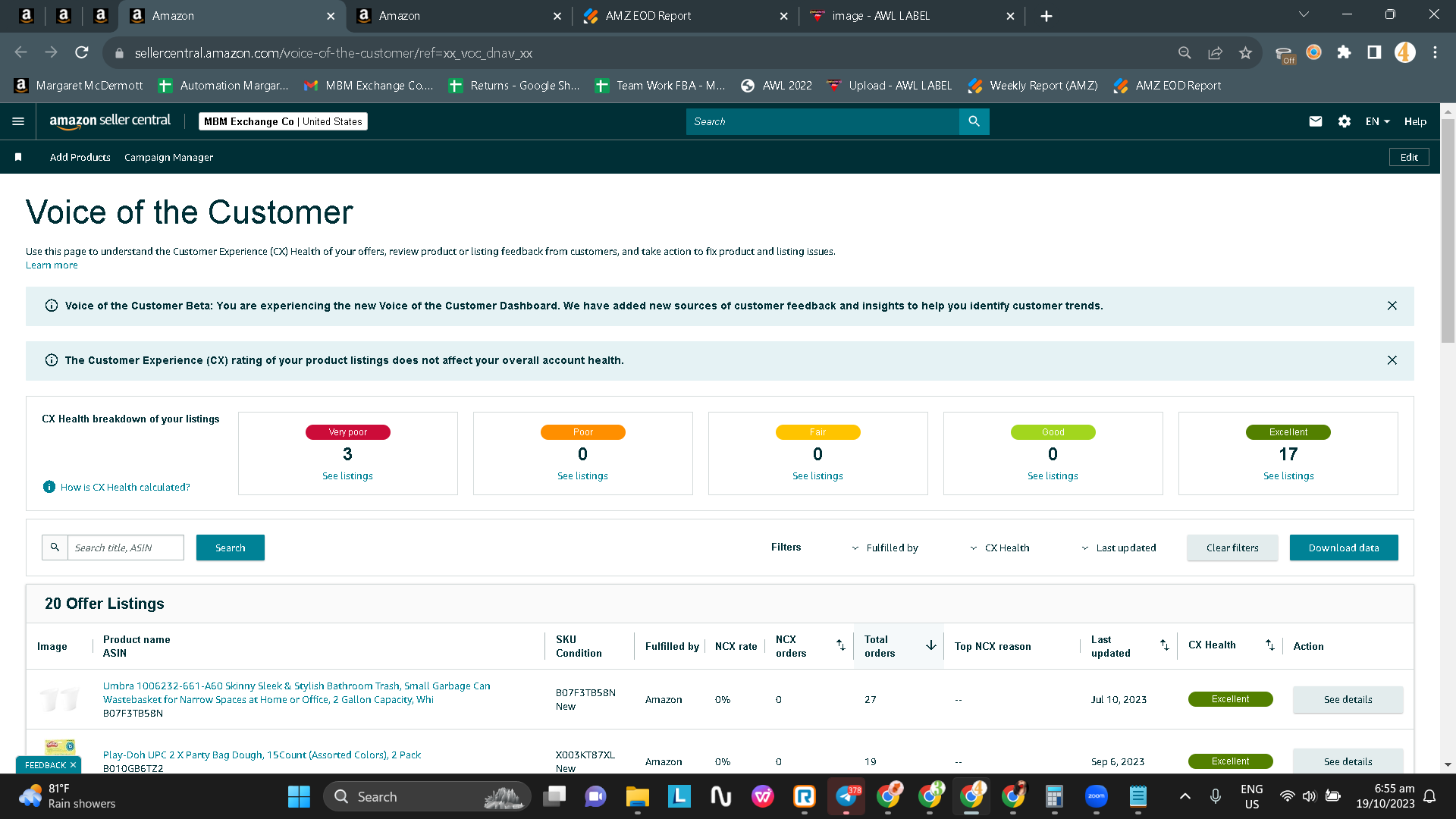Expand the CX Health filter

[999, 548]
